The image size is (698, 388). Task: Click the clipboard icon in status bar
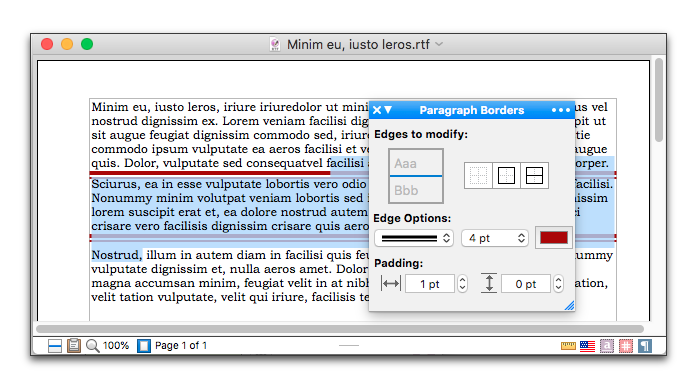(x=74, y=346)
